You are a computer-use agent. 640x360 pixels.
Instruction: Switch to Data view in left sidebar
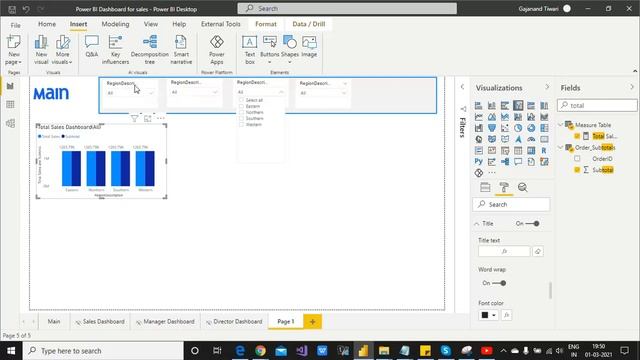[x=11, y=105]
